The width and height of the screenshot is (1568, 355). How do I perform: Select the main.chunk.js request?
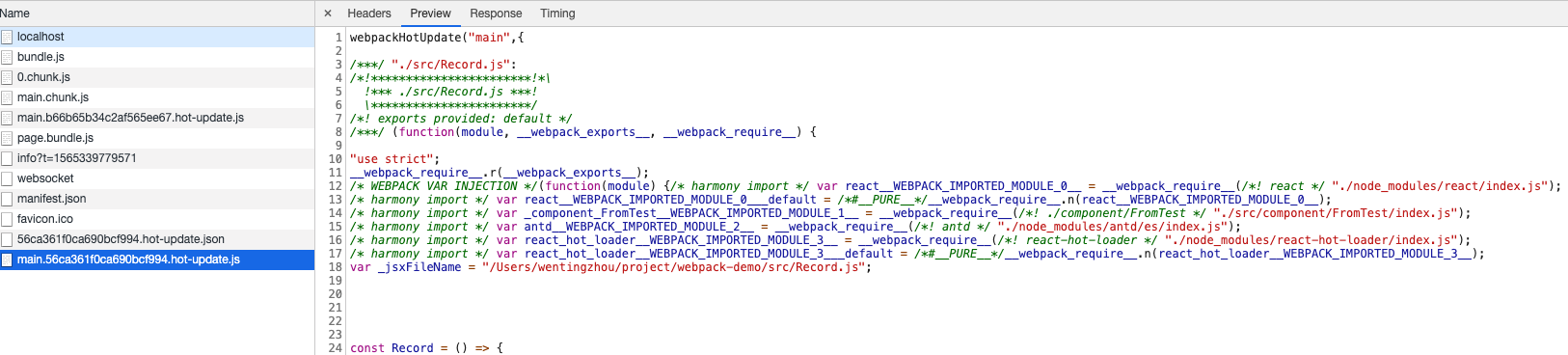pyautogui.click(x=157, y=97)
